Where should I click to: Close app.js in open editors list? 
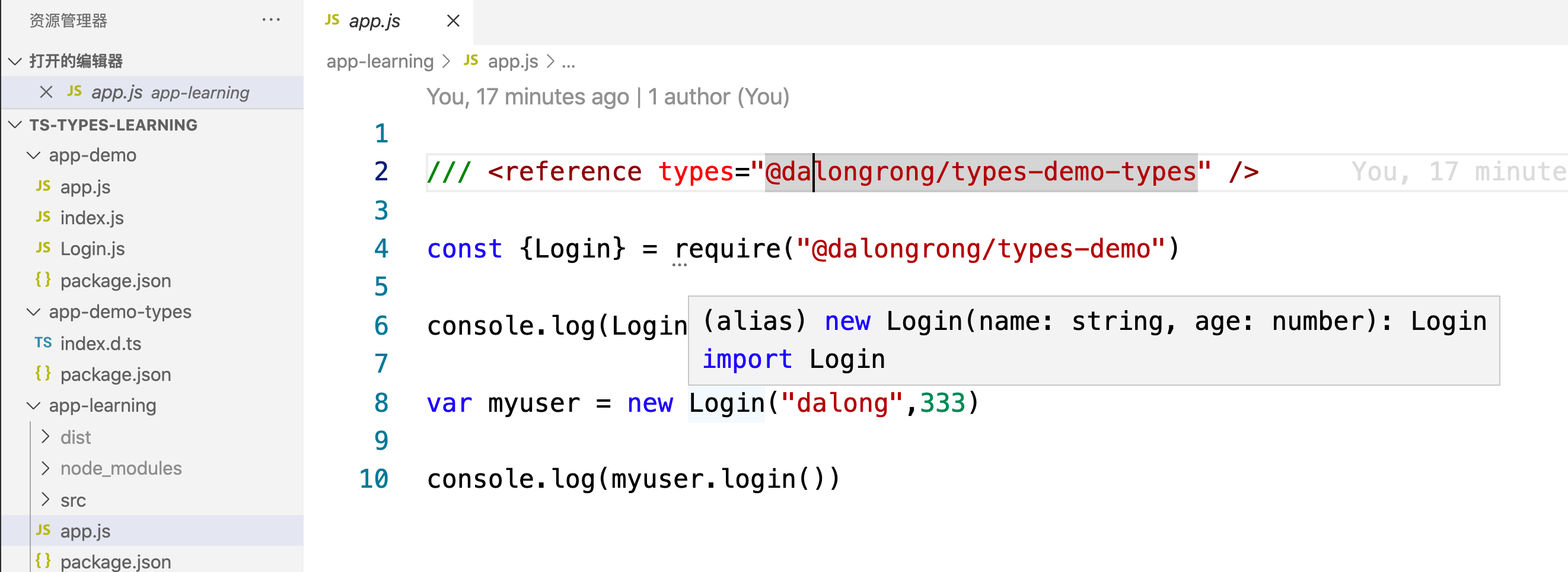coord(46,92)
